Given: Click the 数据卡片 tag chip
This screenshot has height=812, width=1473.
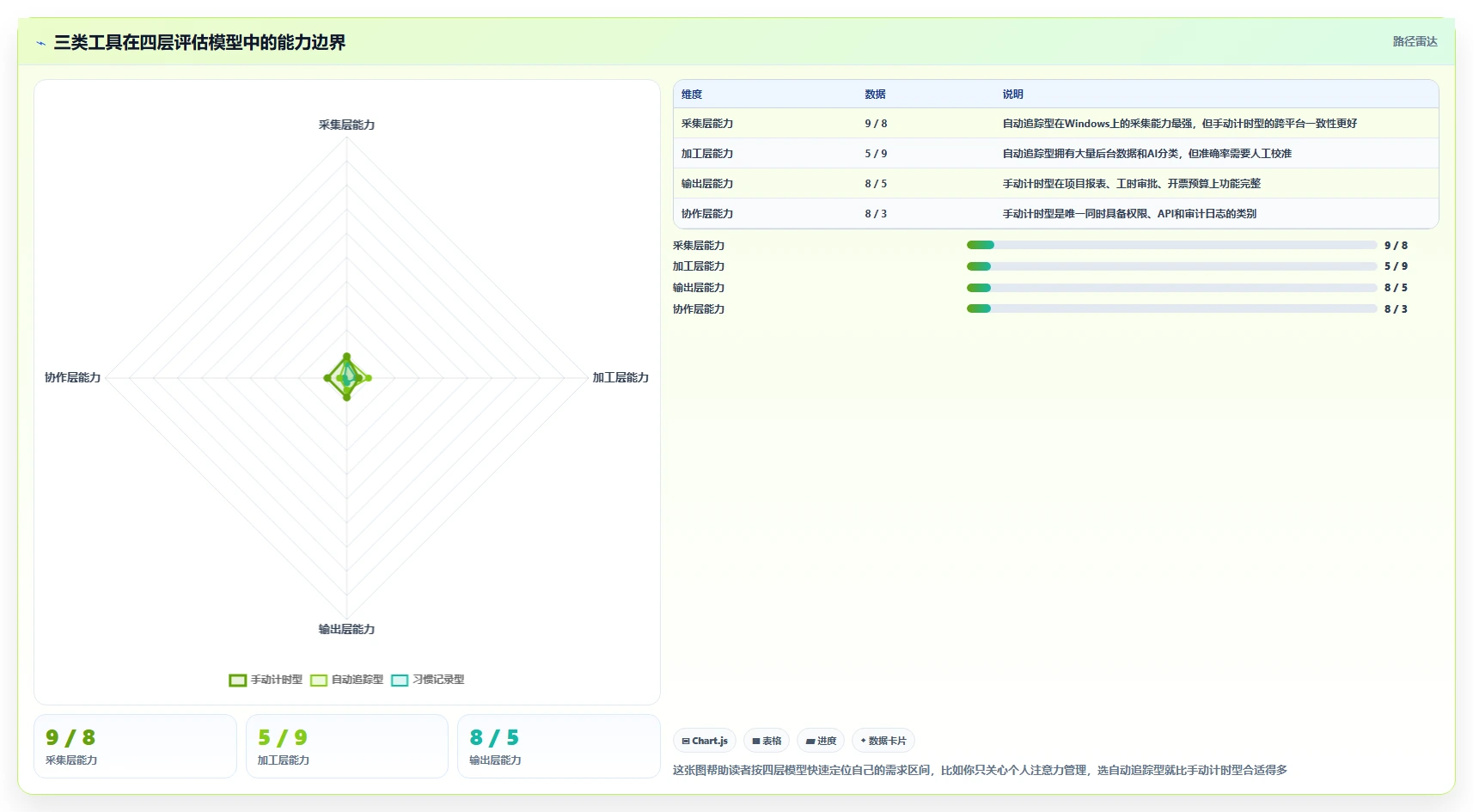Looking at the screenshot, I should click(x=883, y=741).
